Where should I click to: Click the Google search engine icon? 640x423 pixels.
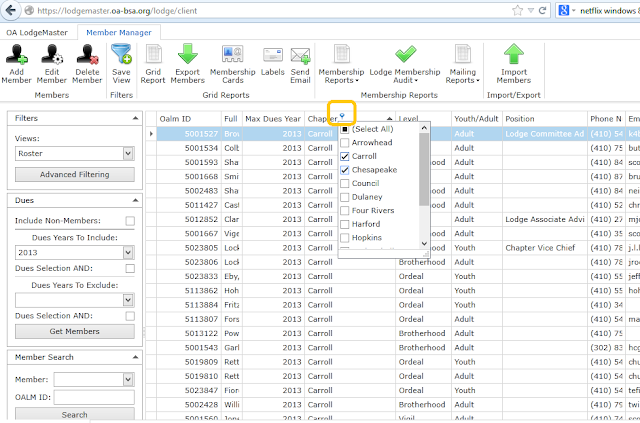(x=564, y=11)
